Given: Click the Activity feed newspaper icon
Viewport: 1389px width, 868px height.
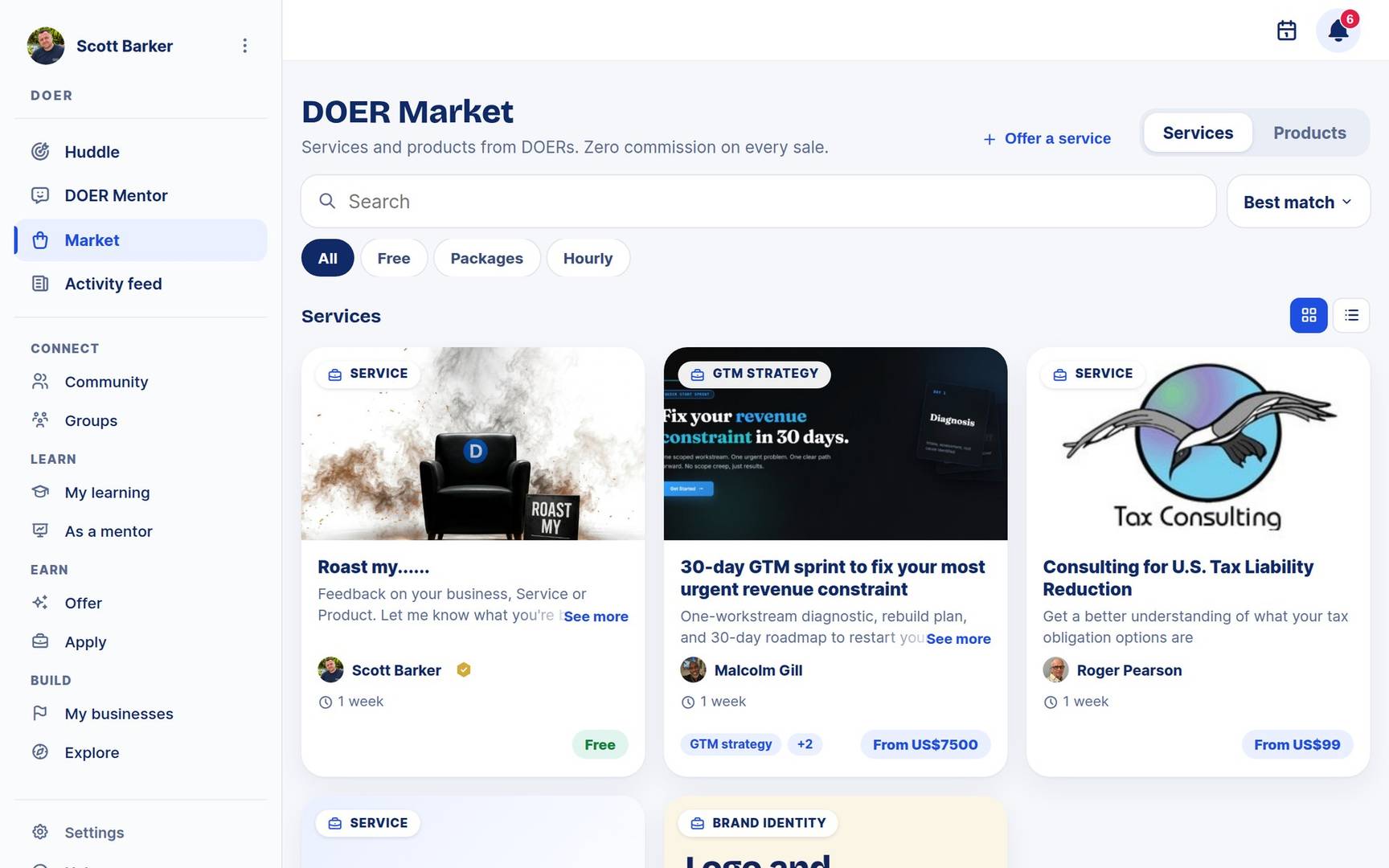Looking at the screenshot, I should (x=40, y=283).
